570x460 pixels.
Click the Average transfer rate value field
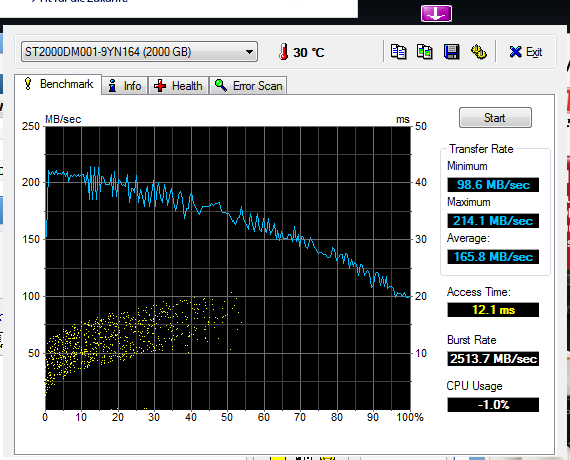pos(493,257)
